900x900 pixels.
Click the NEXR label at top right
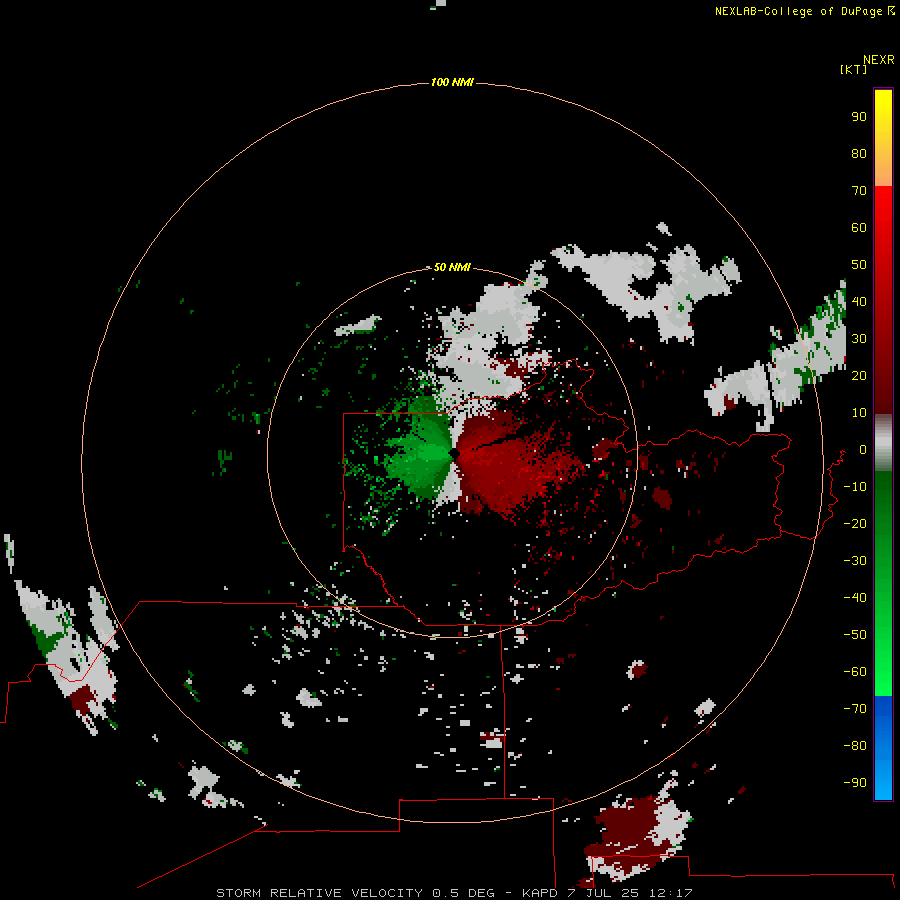tap(879, 60)
